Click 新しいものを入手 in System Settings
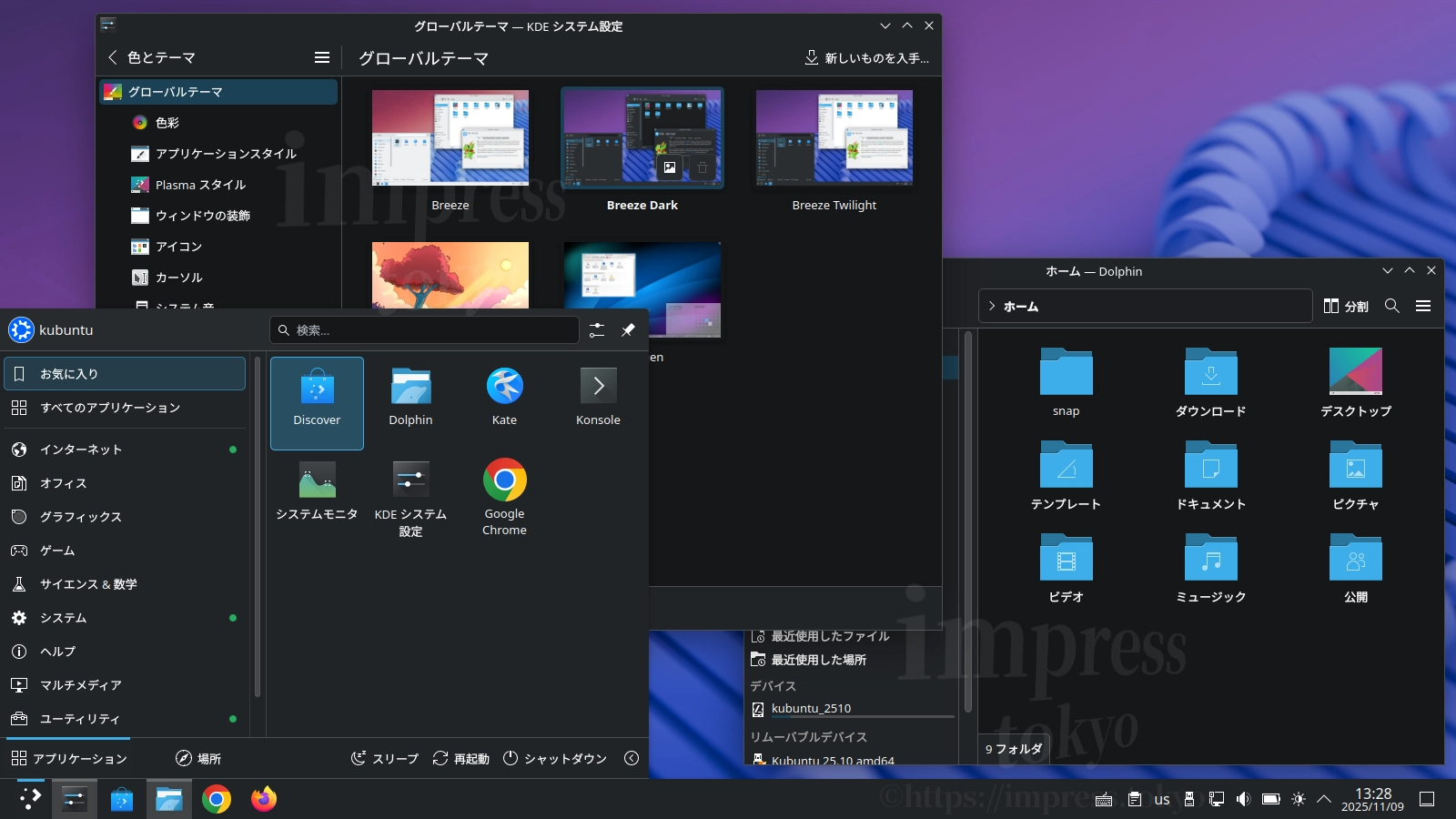Image resolution: width=1456 pixels, height=819 pixels. click(867, 58)
